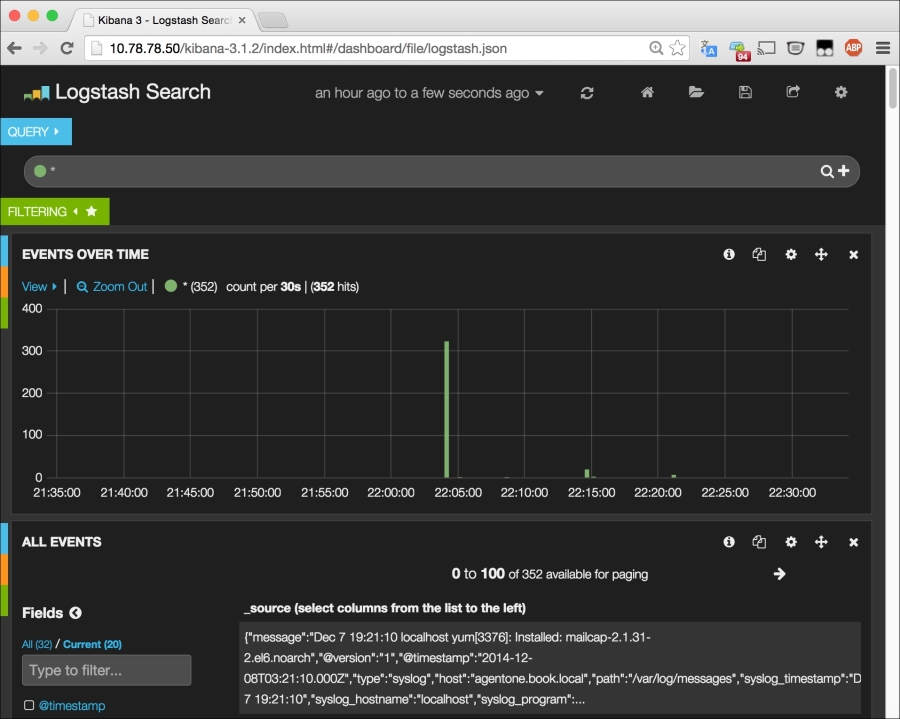Click the Type to filter input field
This screenshot has width=900, height=719.
pos(106,670)
